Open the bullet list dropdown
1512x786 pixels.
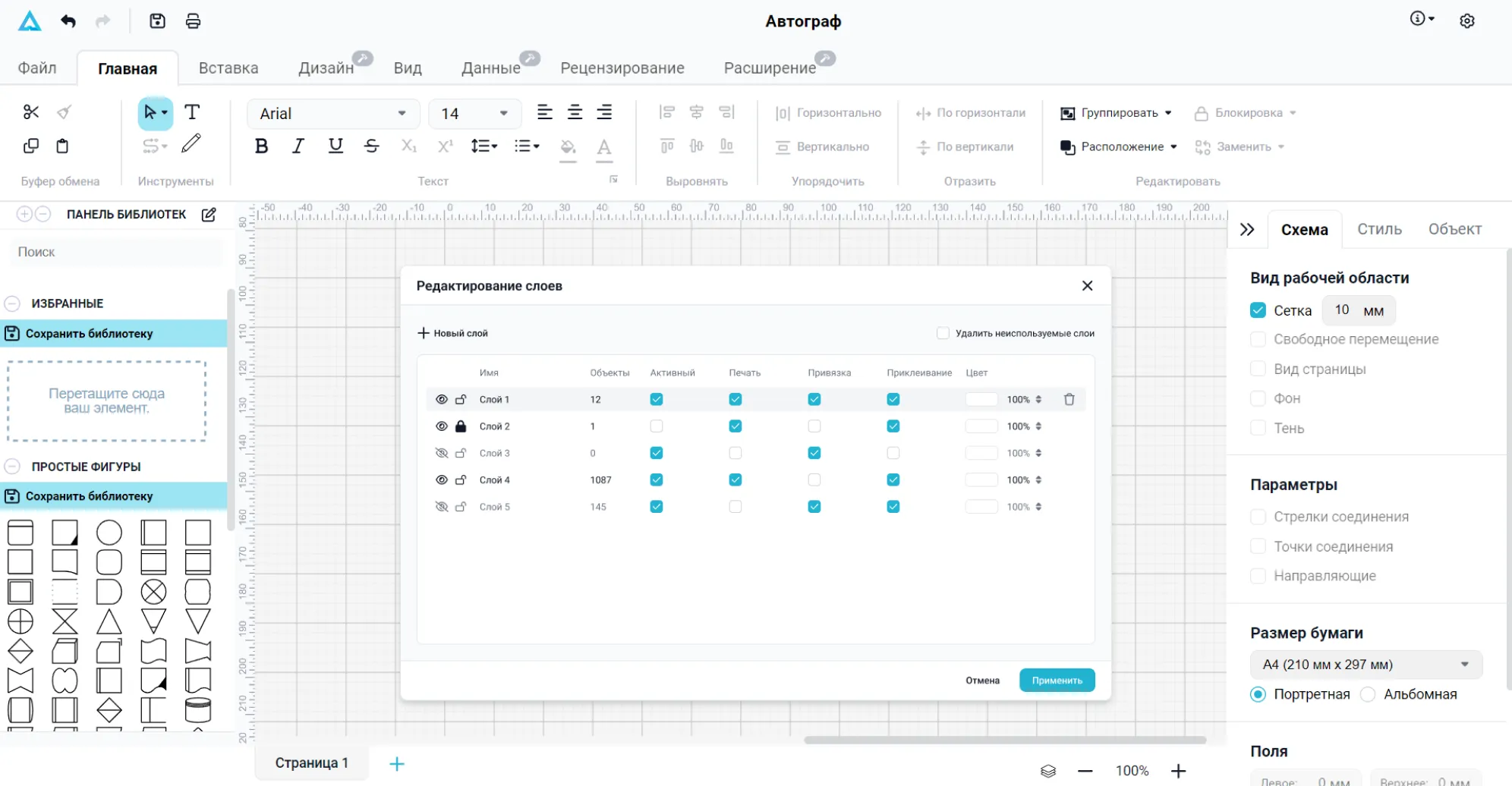click(x=527, y=146)
